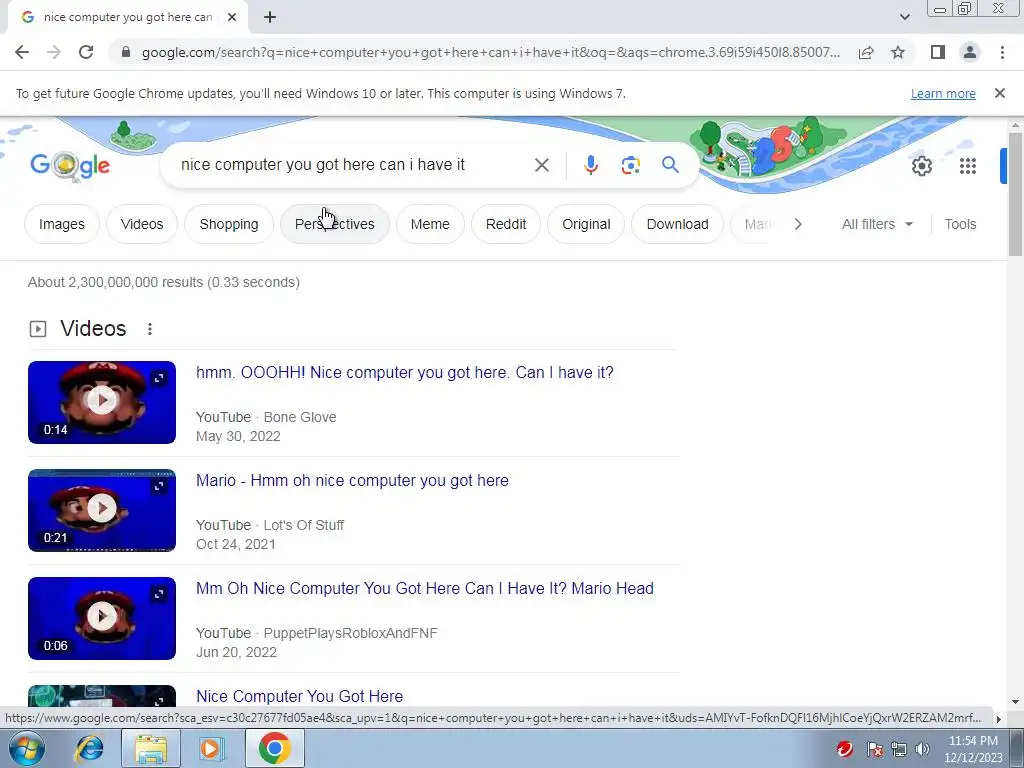Open the Google apps grid

click(x=968, y=166)
